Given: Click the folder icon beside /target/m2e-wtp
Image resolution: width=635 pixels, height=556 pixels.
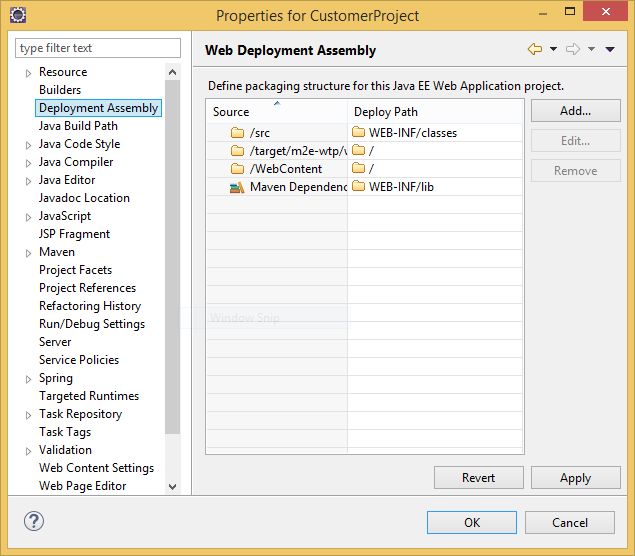Looking at the screenshot, I should 237,151.
